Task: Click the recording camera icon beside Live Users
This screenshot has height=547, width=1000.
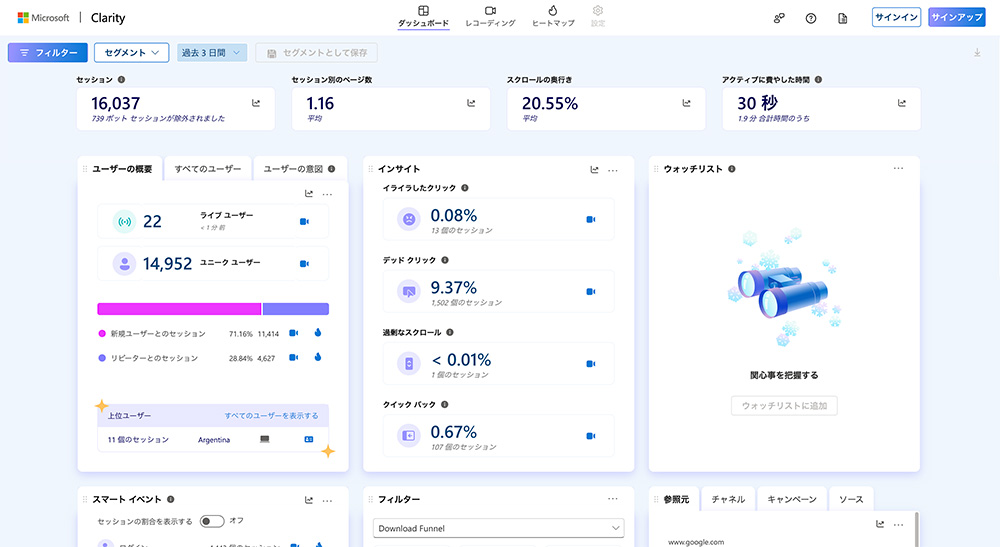Action: (x=304, y=222)
